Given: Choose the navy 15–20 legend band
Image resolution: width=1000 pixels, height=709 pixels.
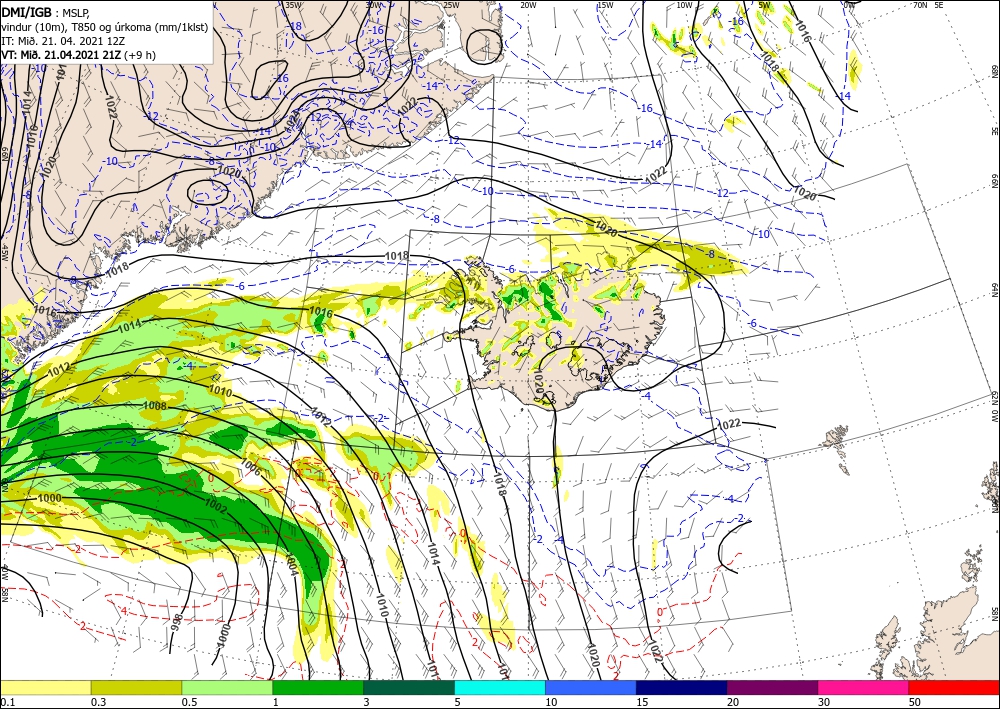Looking at the screenshot, I should coord(682,687).
